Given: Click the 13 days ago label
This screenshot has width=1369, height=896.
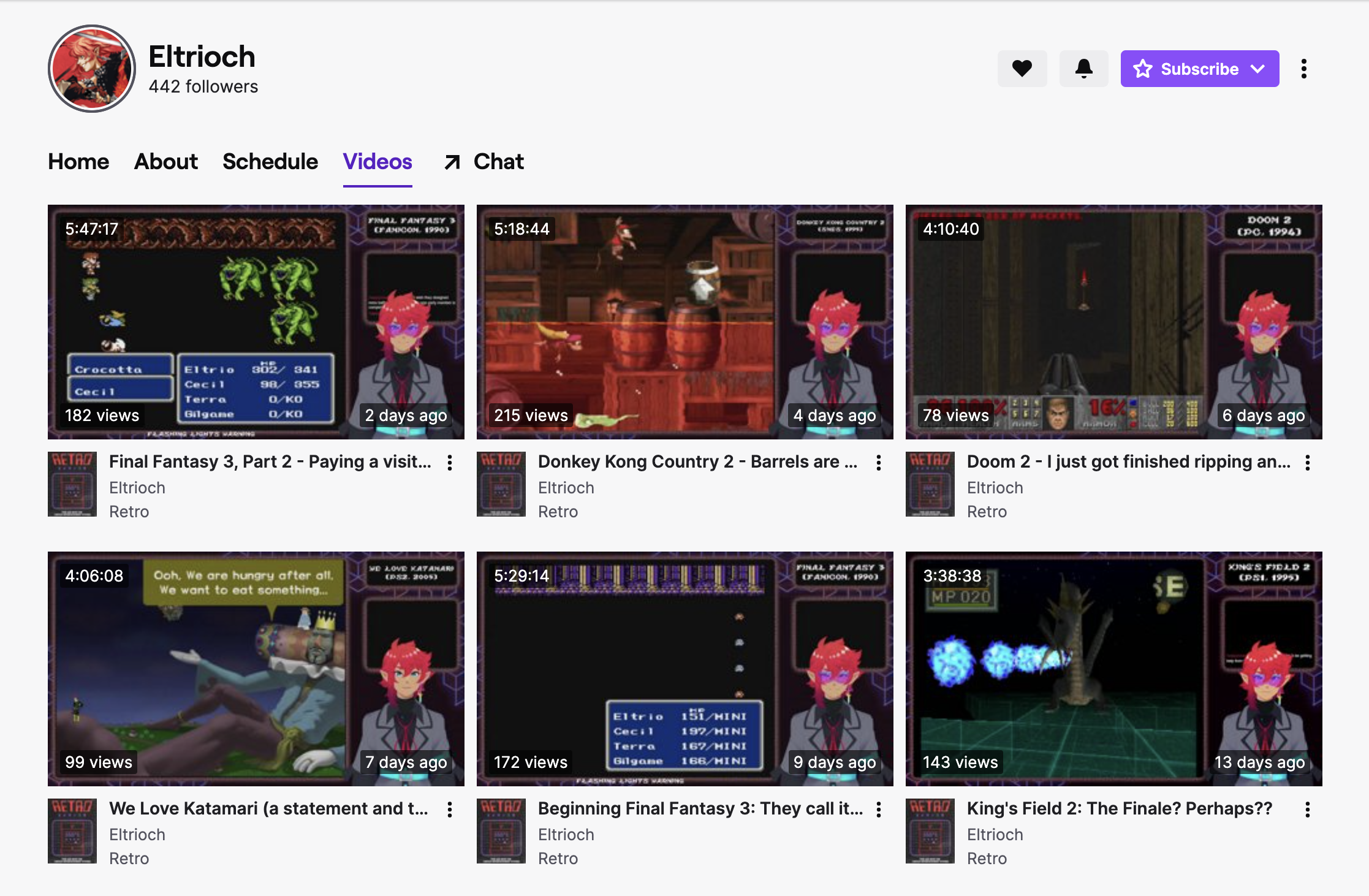Looking at the screenshot, I should click(x=1260, y=762).
